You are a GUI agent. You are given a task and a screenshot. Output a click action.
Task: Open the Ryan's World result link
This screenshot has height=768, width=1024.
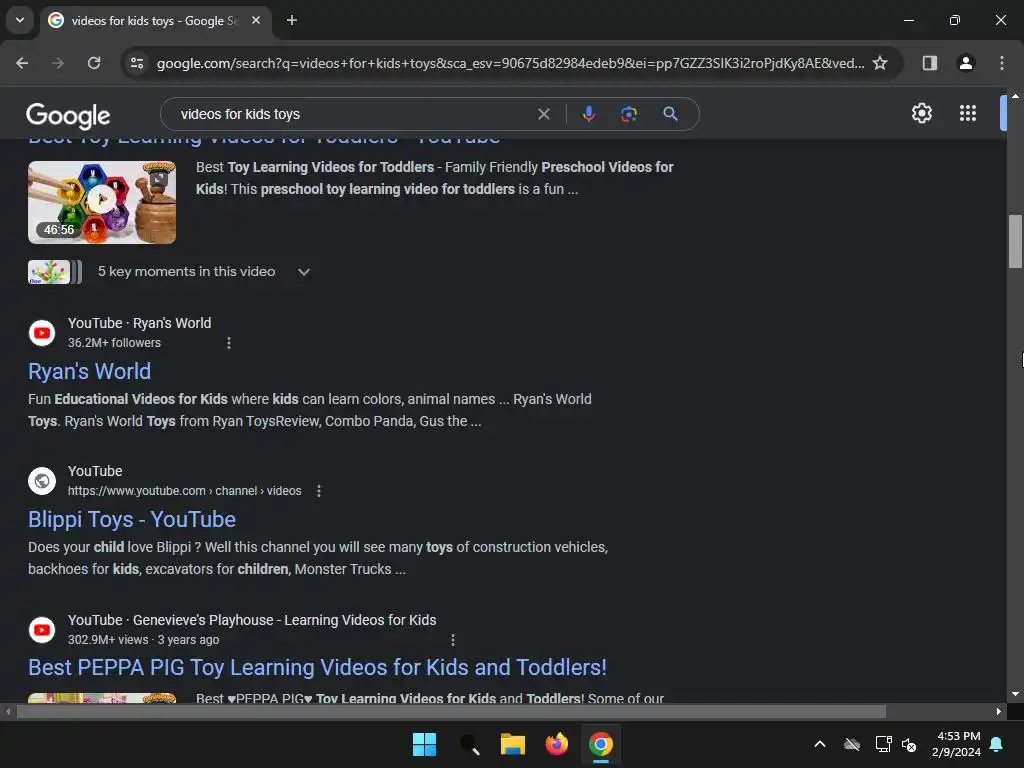point(89,371)
